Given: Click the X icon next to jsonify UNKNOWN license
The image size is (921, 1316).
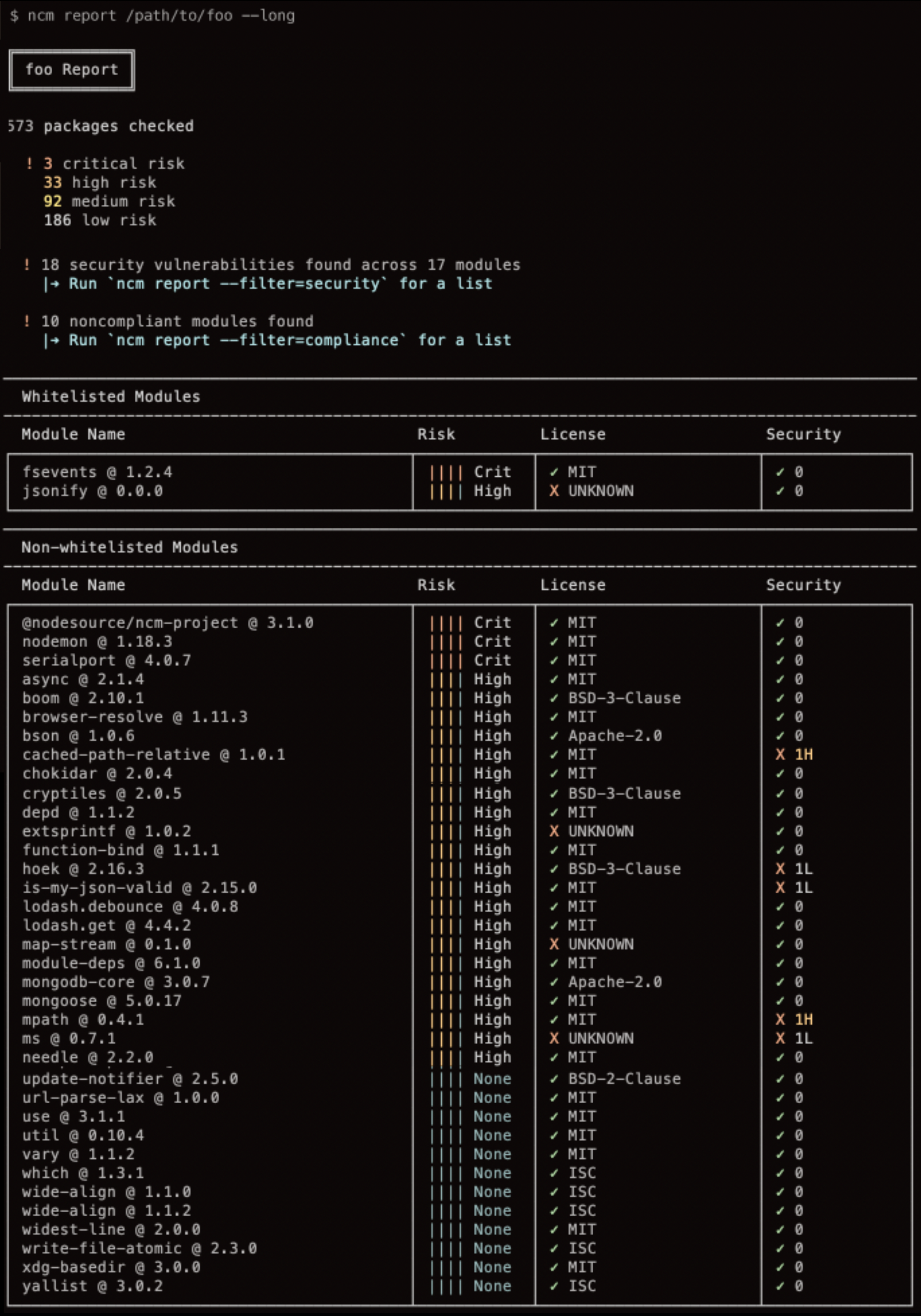Looking at the screenshot, I should [554, 491].
